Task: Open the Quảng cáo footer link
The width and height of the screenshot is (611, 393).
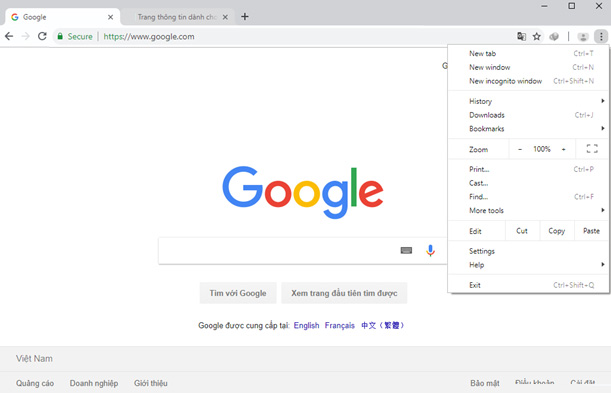Action: pyautogui.click(x=35, y=383)
